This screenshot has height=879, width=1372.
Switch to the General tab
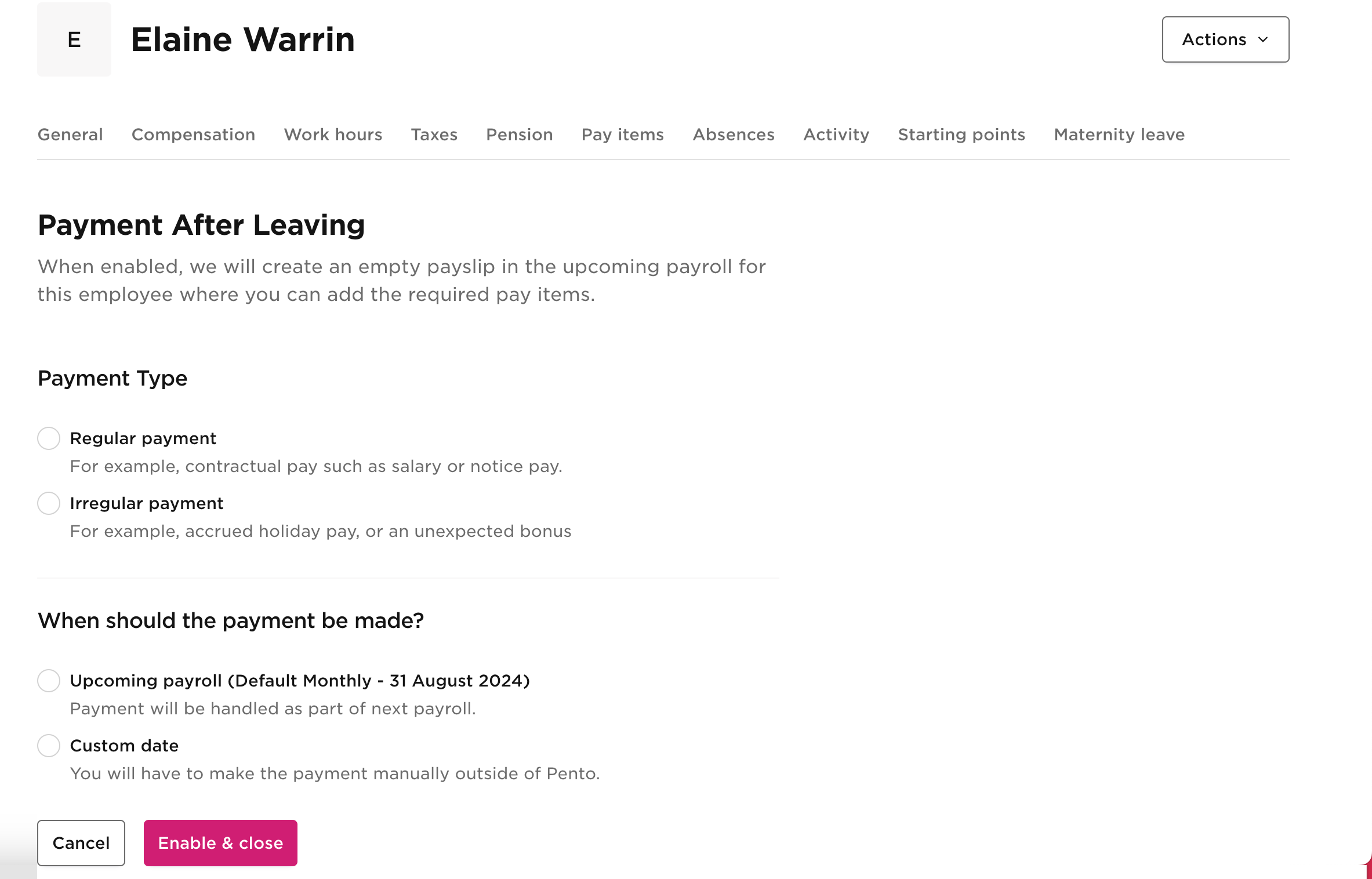[x=70, y=134]
